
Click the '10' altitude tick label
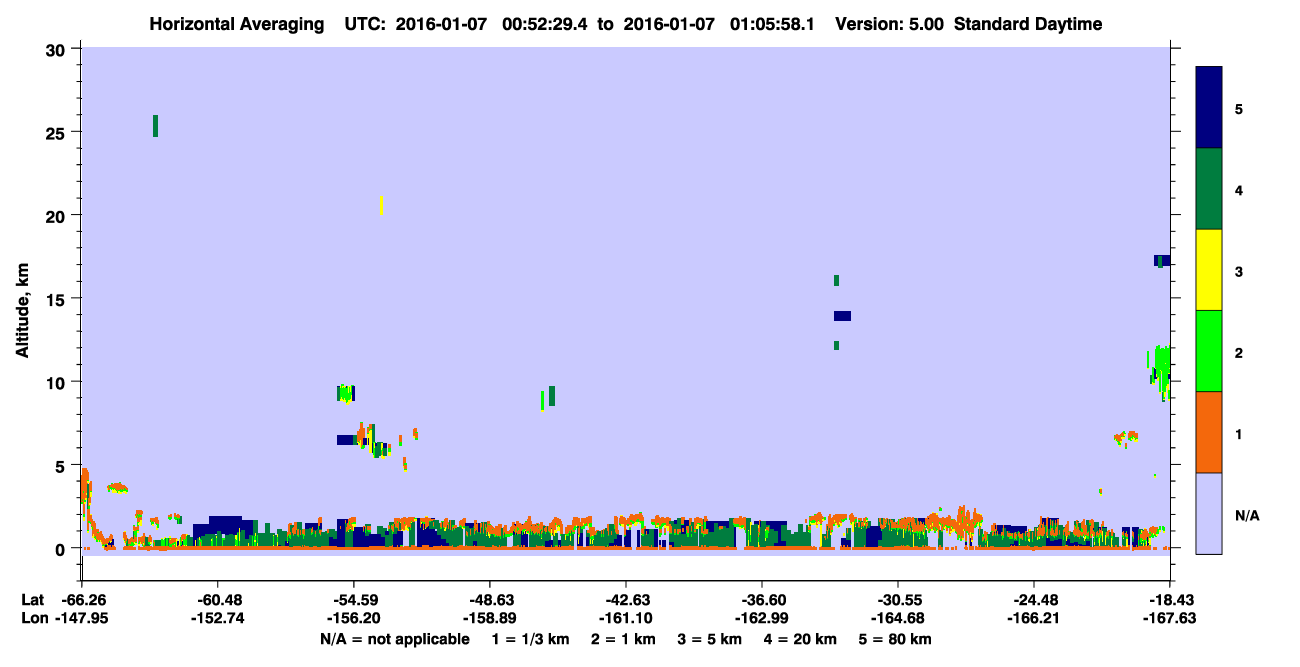(58, 382)
